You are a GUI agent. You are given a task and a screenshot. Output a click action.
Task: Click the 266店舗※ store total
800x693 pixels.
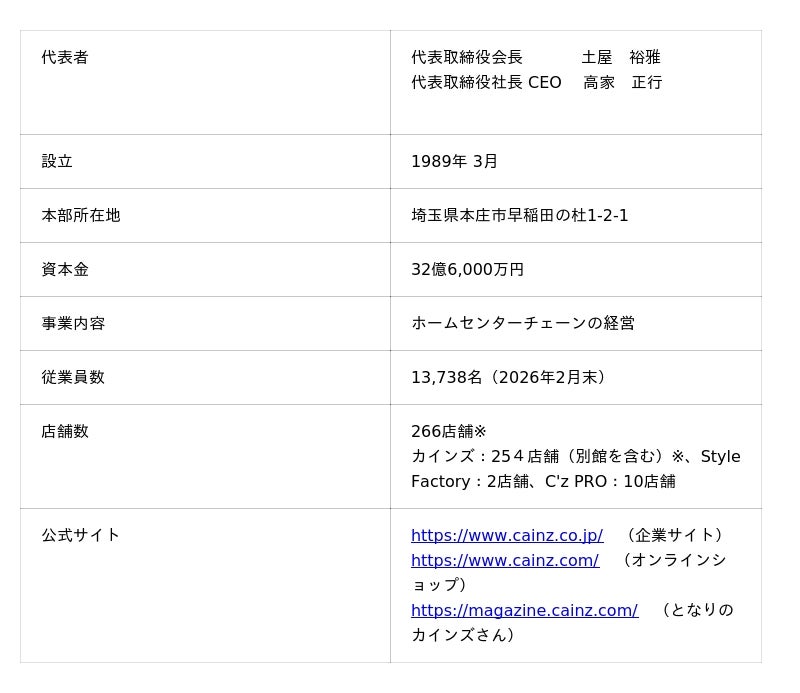pyautogui.click(x=449, y=432)
